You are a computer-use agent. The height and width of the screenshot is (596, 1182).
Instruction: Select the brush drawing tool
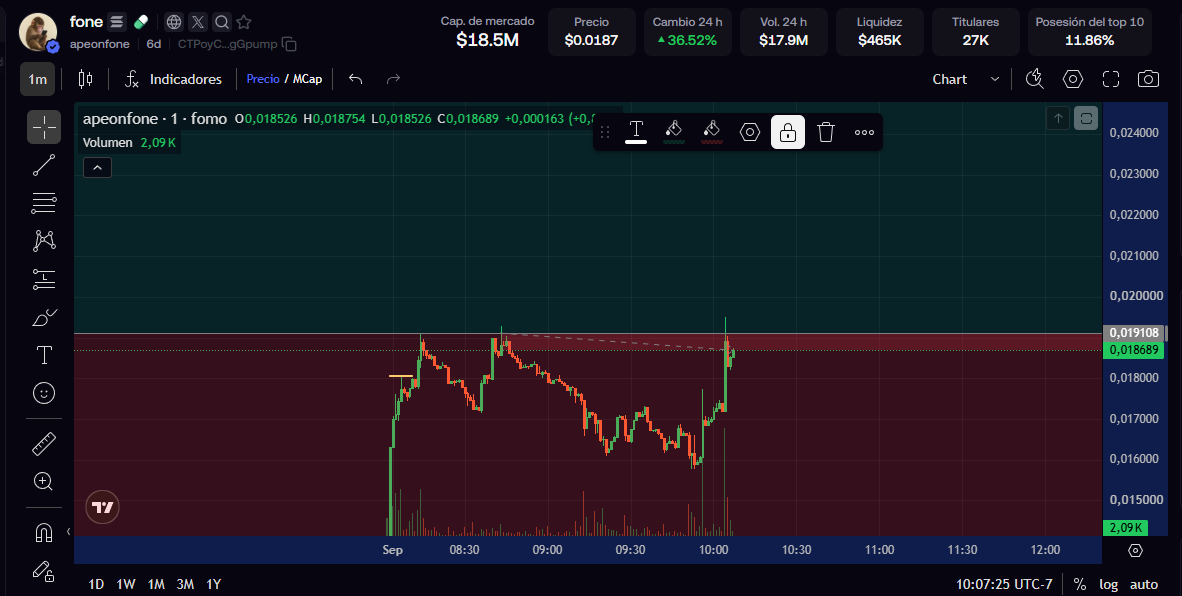(44, 317)
